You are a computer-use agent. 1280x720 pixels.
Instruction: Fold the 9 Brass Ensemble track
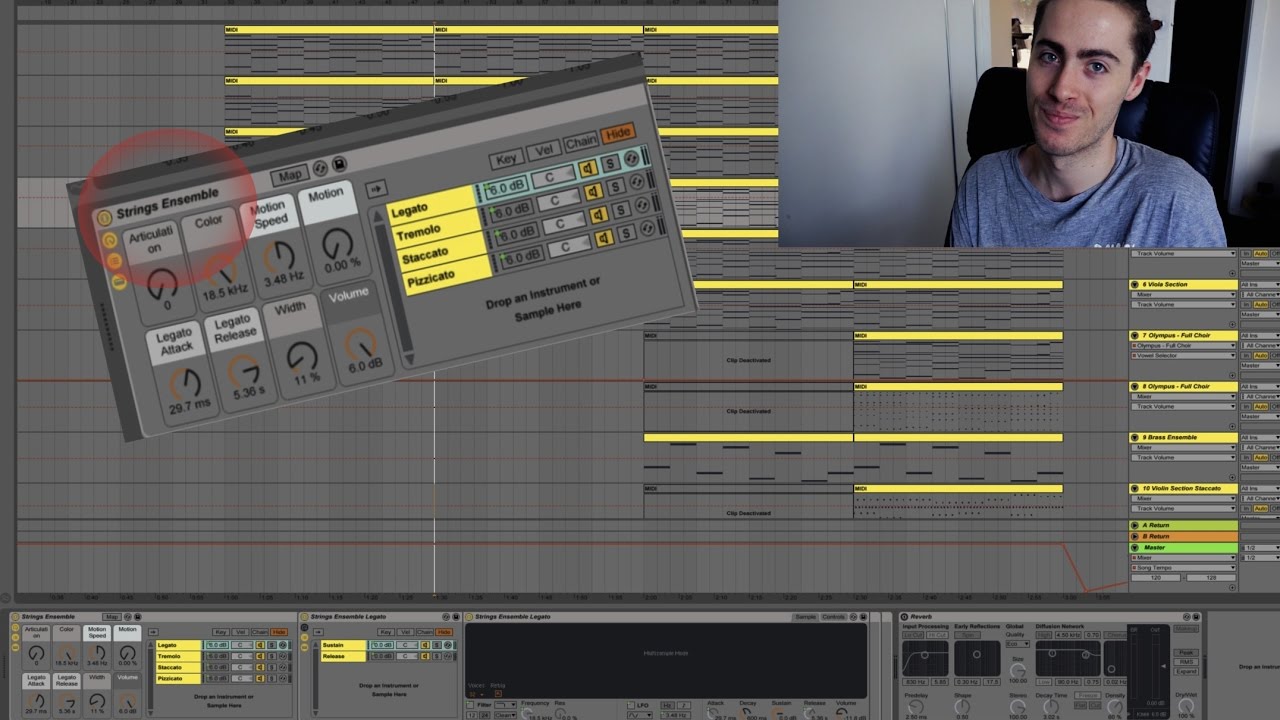click(1134, 437)
